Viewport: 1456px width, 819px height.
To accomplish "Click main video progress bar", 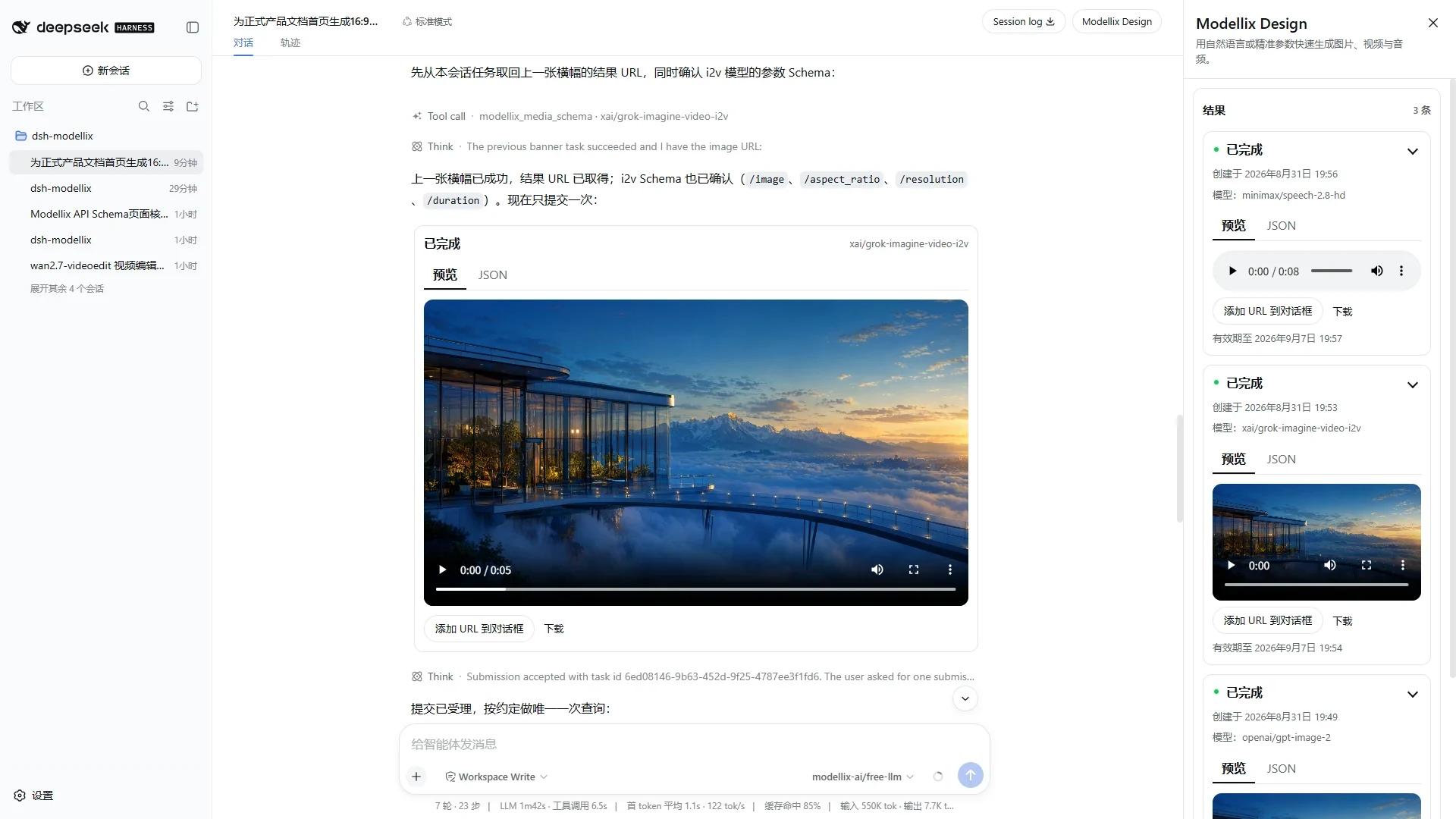I will (x=695, y=589).
